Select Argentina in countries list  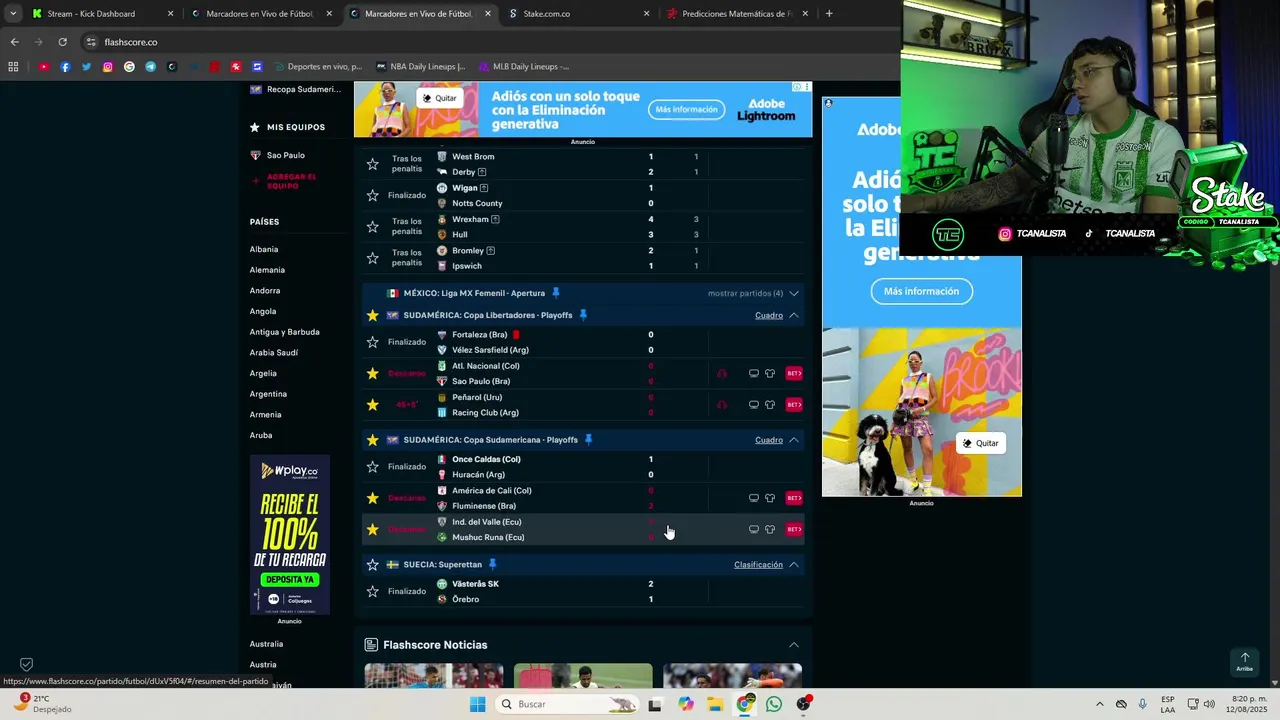coord(268,394)
